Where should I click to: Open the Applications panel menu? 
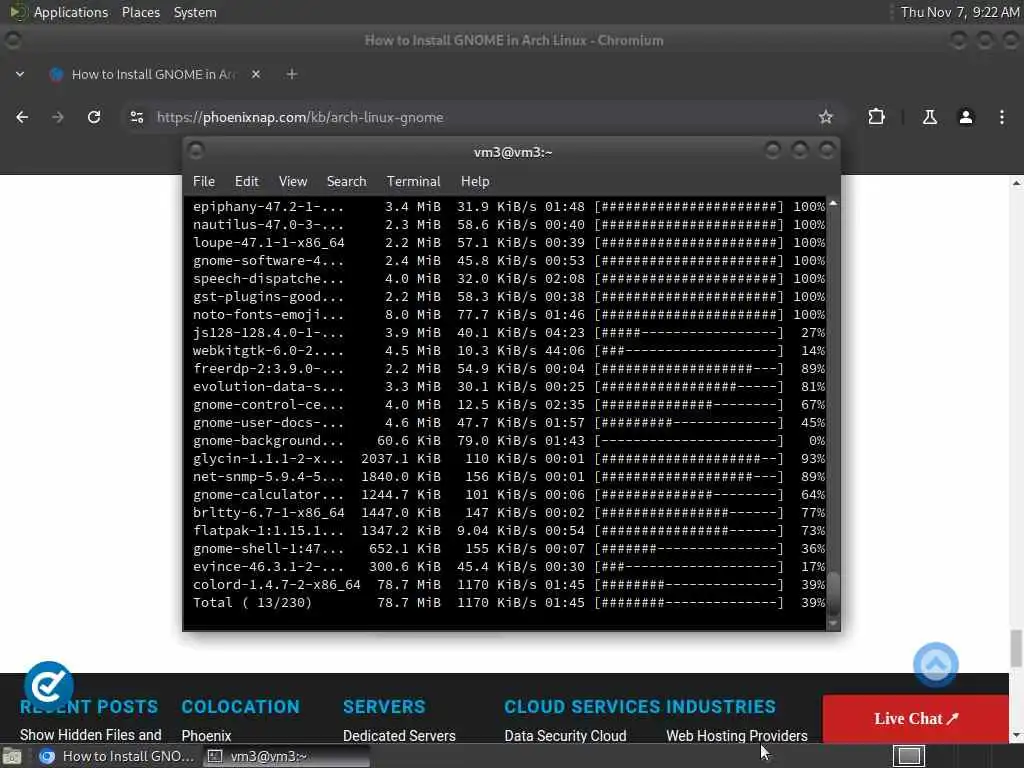[x=71, y=12]
